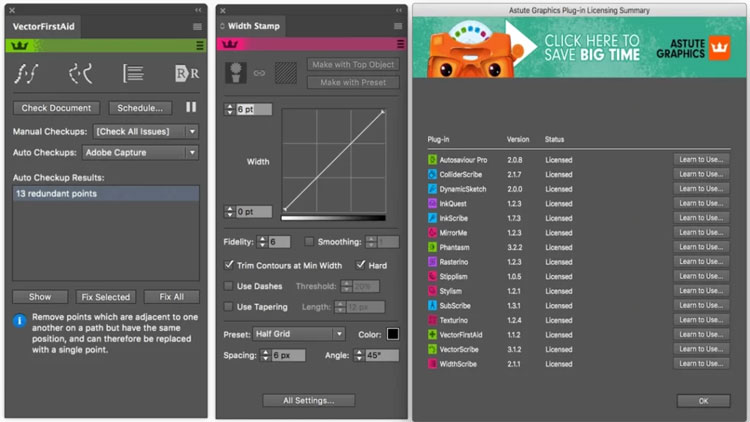This screenshot has width=750, height=422.
Task: Click the VectorFirstAid plug-in icon in list
Action: [432, 335]
